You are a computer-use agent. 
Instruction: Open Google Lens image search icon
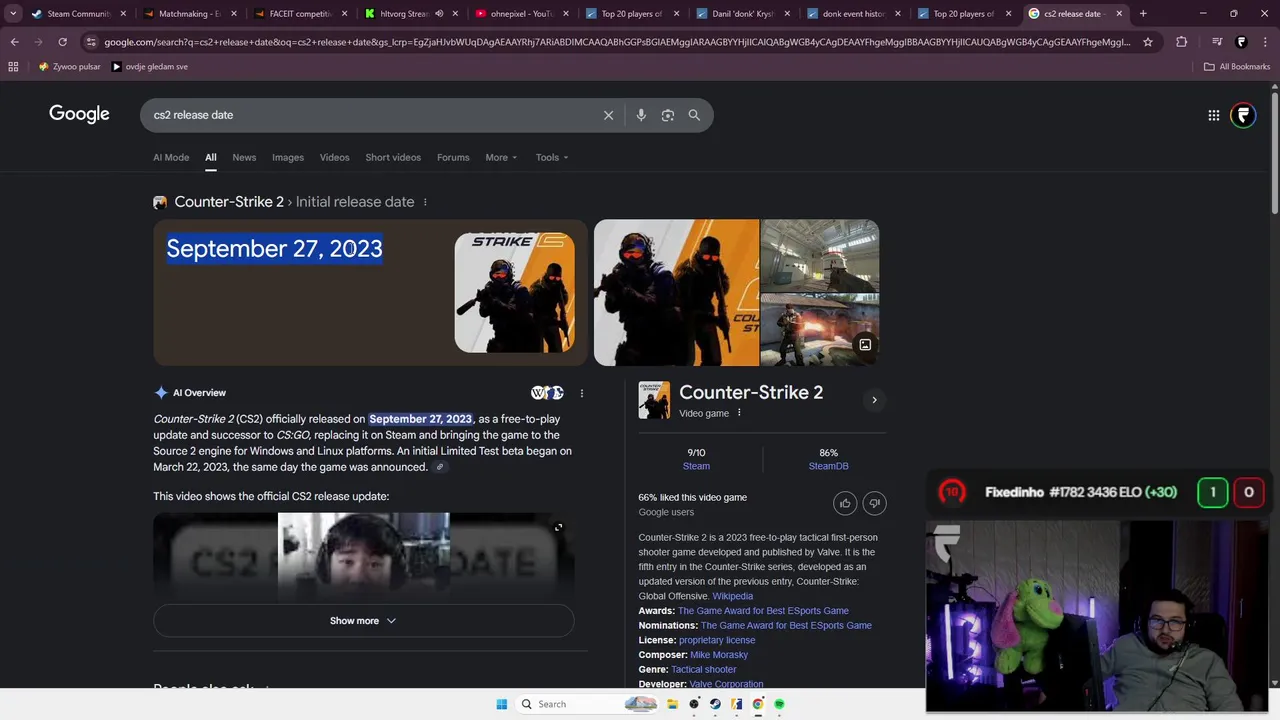click(668, 115)
